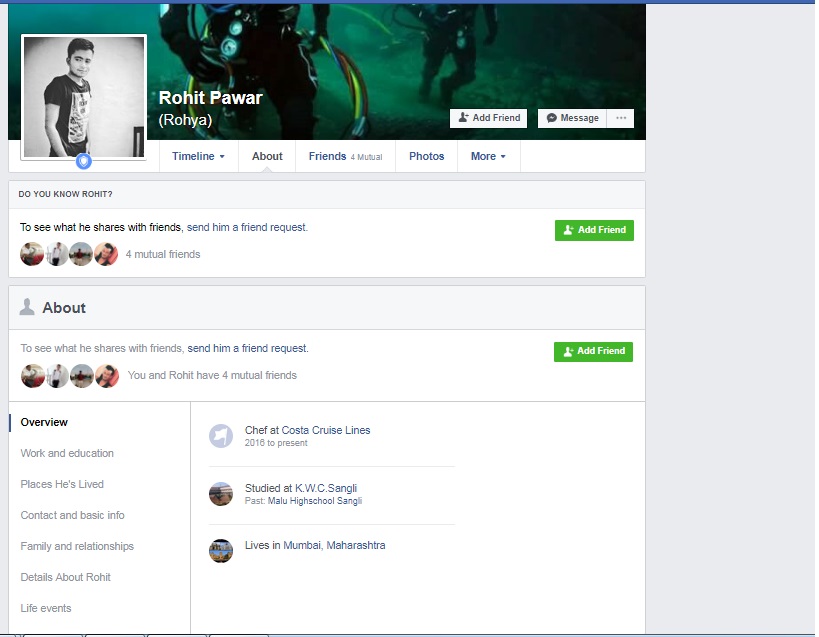The width and height of the screenshot is (819, 637).
Task: Go to the Photos tab
Action: point(426,156)
